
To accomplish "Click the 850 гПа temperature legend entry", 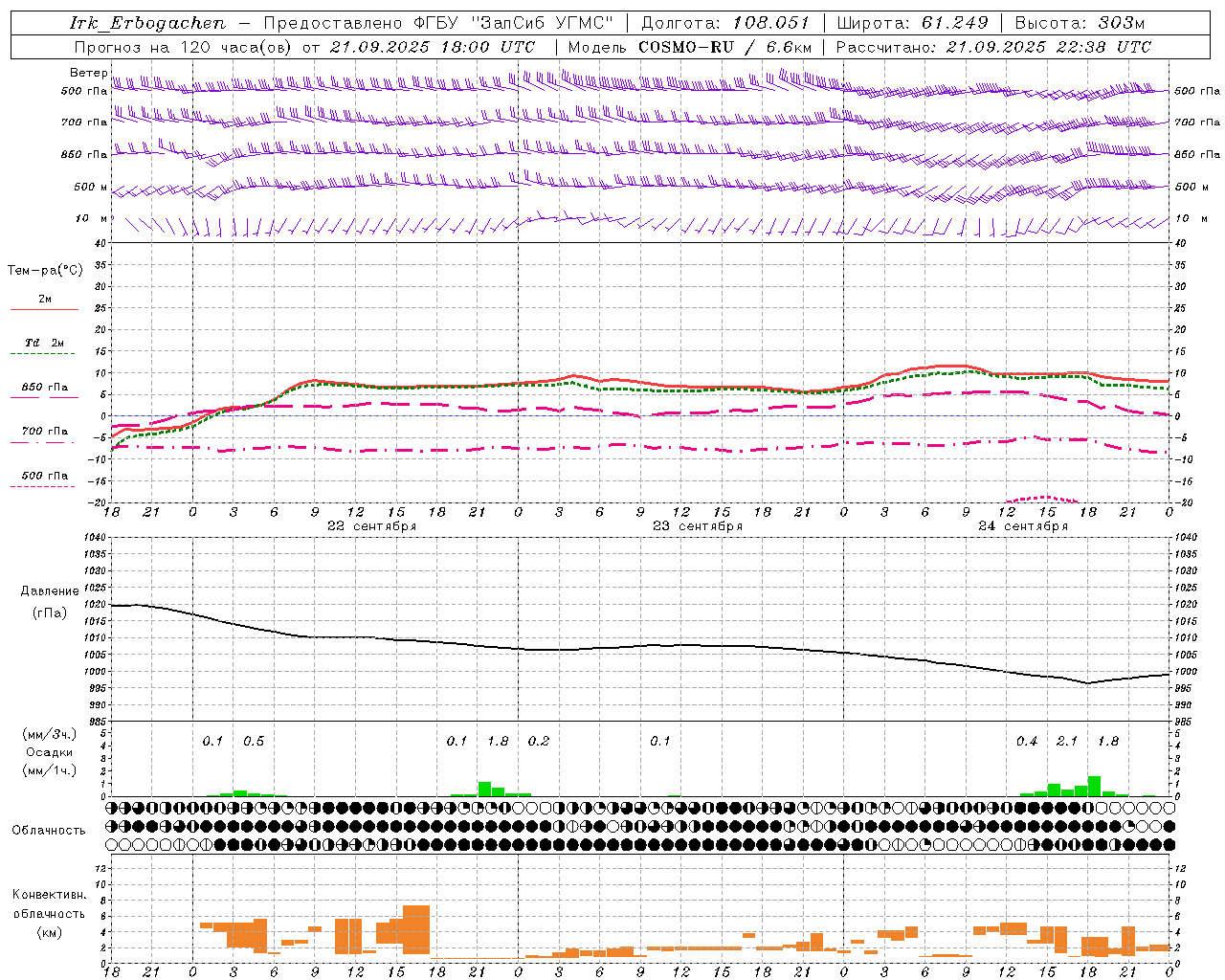I will (45, 388).
